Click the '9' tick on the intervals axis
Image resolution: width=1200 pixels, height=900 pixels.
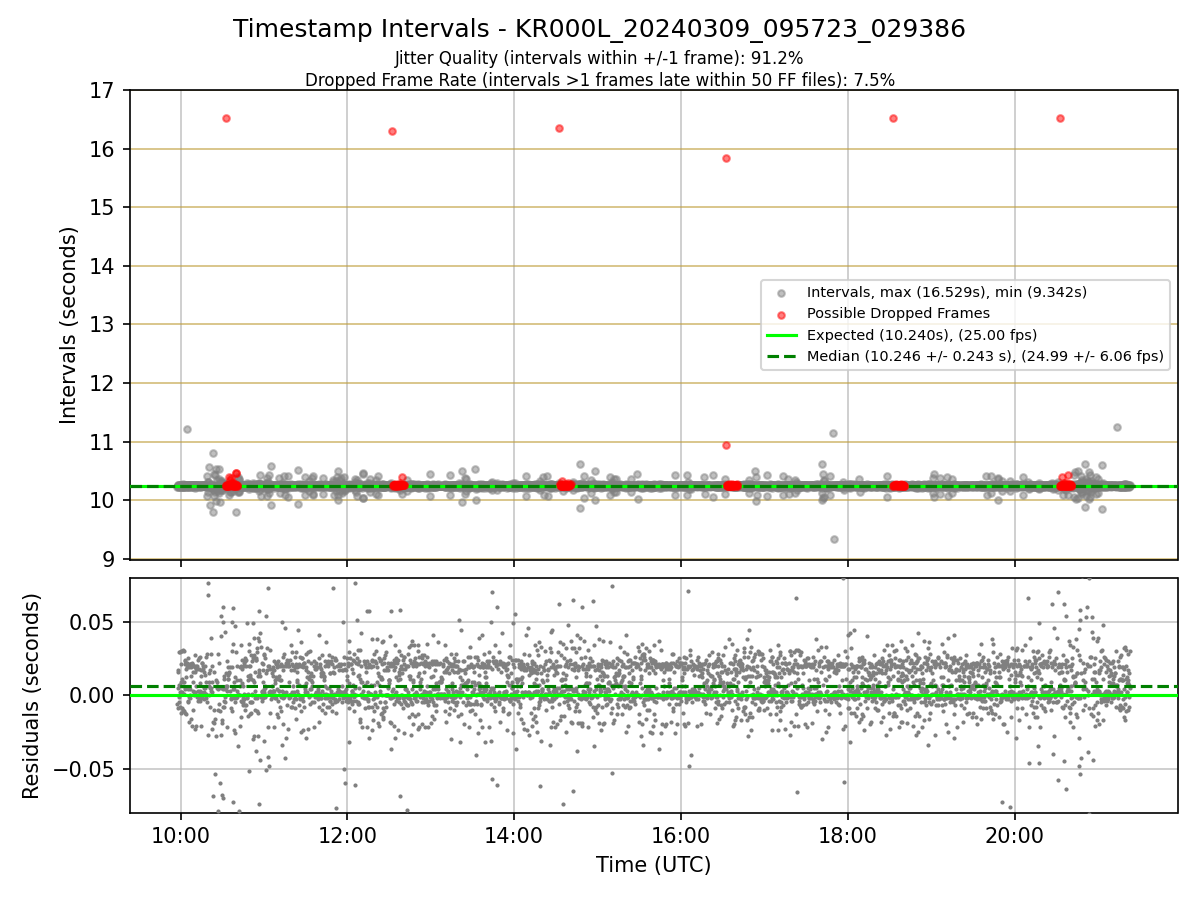point(111,559)
